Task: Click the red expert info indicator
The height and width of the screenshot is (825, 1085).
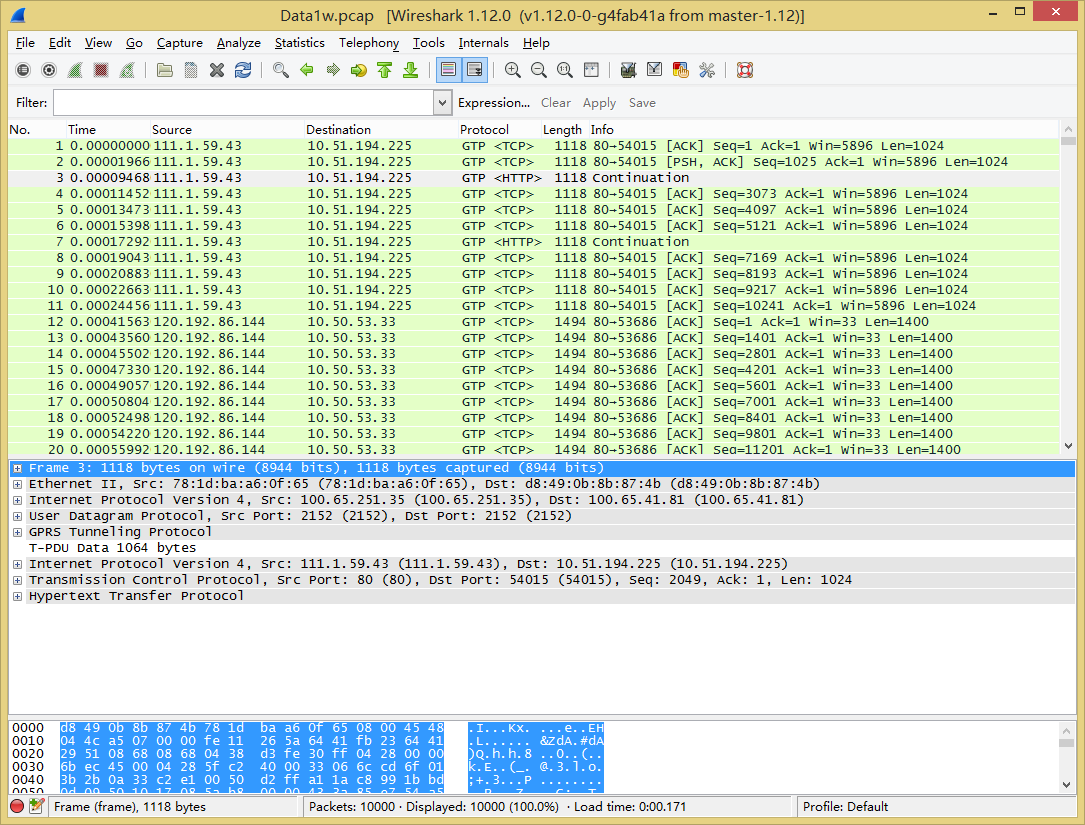Action: coord(17,806)
